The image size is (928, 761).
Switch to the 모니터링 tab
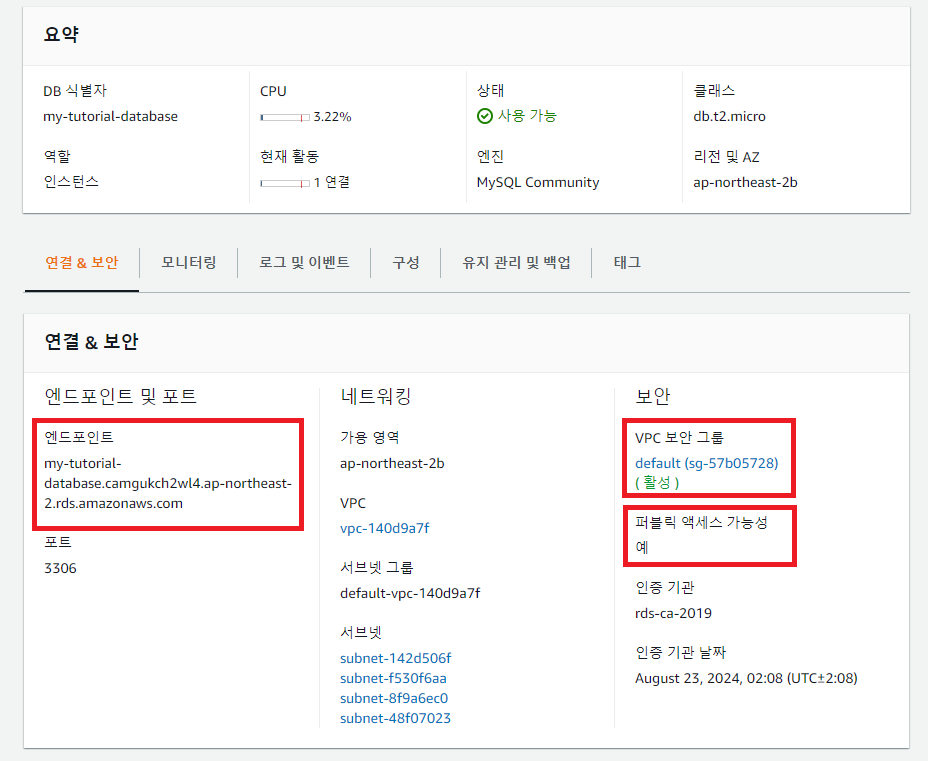pos(189,263)
